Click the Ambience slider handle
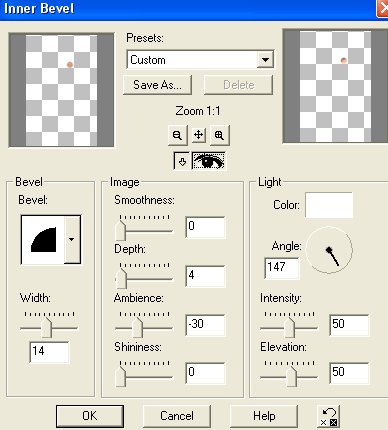The width and height of the screenshot is (388, 430). 137,327
